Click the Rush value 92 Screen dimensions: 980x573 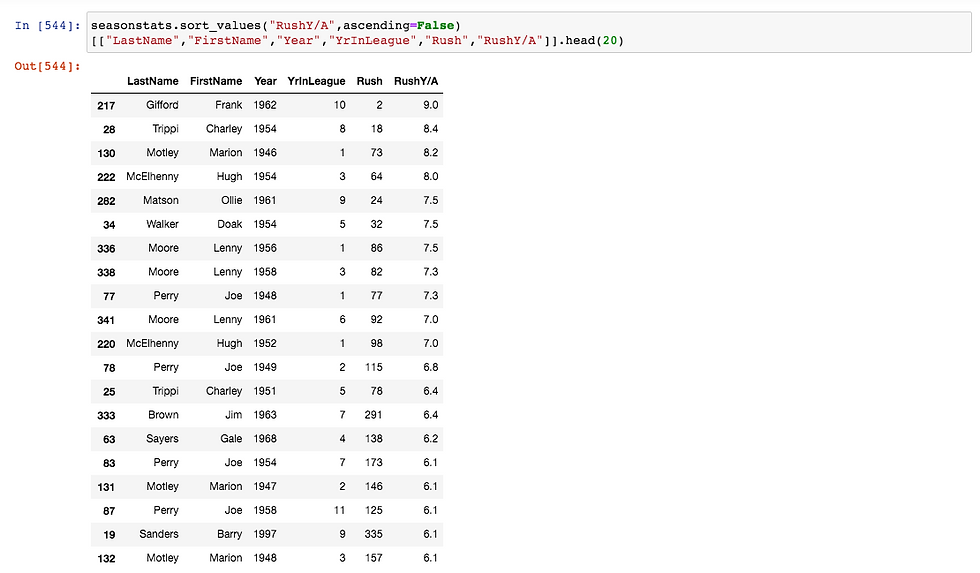pyautogui.click(x=376, y=319)
